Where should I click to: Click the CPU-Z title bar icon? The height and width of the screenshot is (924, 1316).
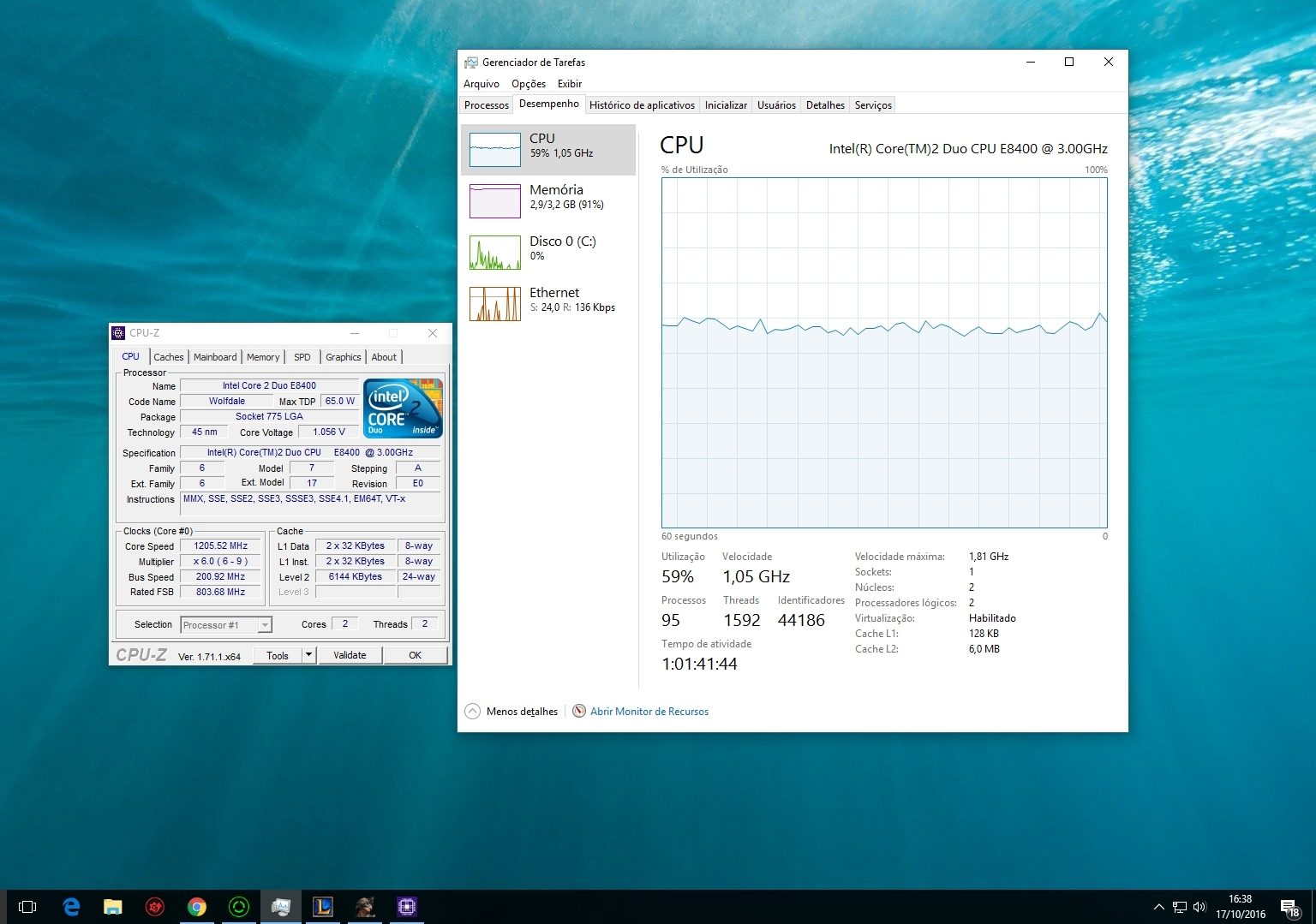pyautogui.click(x=119, y=333)
